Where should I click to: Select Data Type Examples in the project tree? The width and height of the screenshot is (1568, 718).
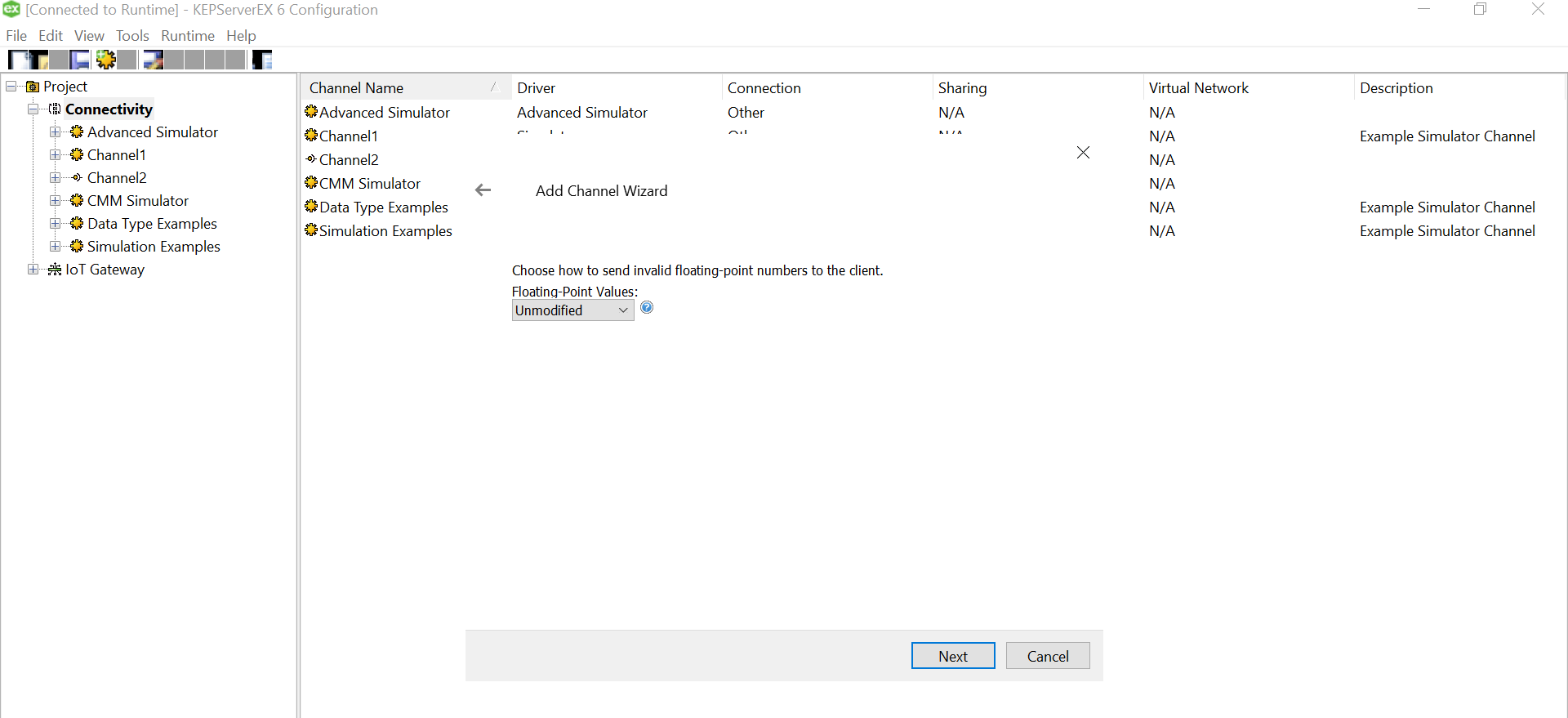click(152, 224)
